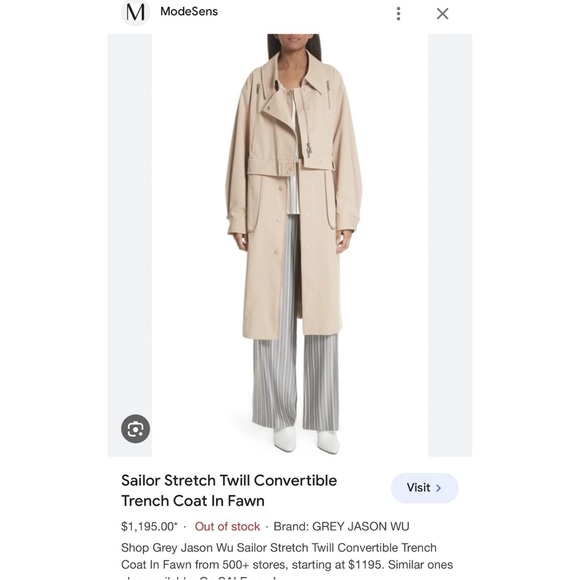The image size is (580, 580).
Task: Close the image preview with the X
Action: [x=442, y=14]
